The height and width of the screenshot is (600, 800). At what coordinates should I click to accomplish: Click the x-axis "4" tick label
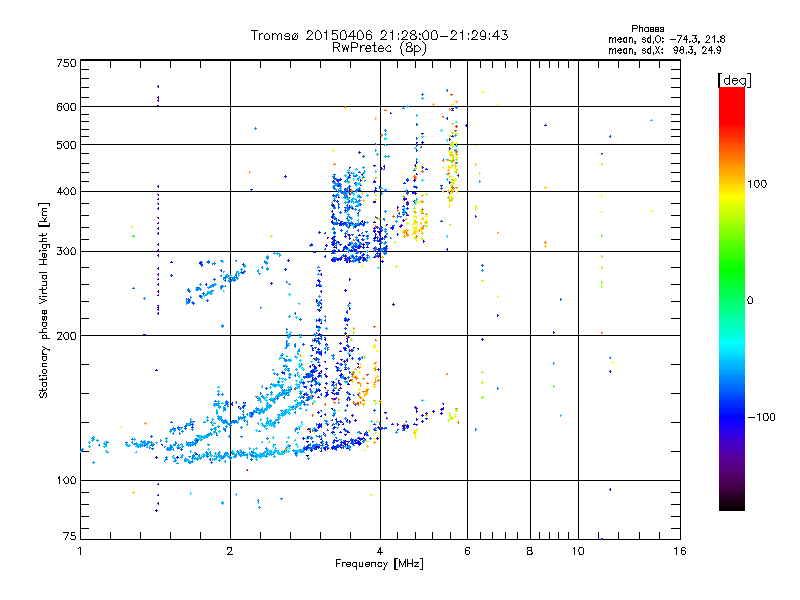tap(380, 551)
